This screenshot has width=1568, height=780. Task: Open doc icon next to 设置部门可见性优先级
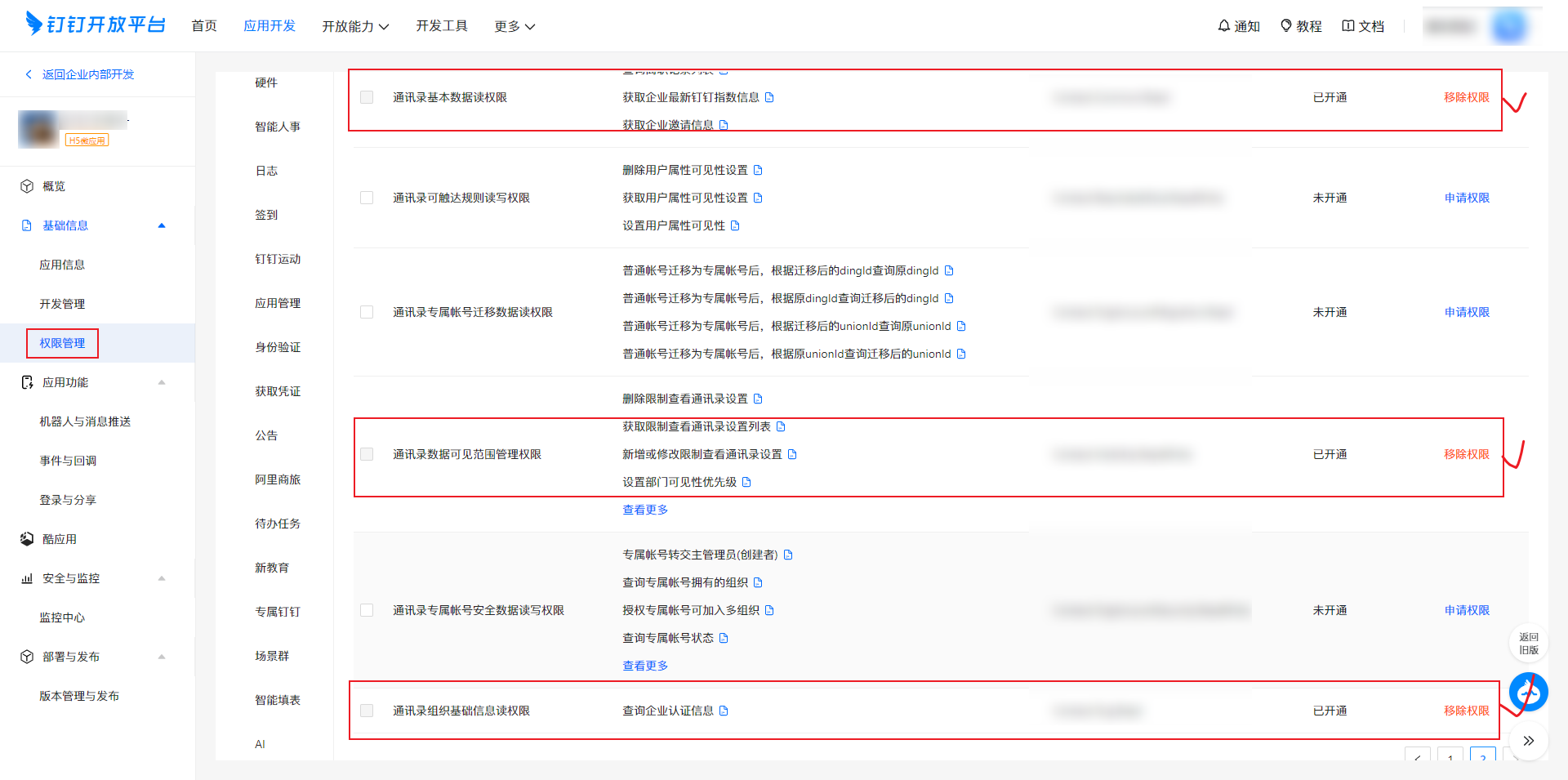click(746, 482)
